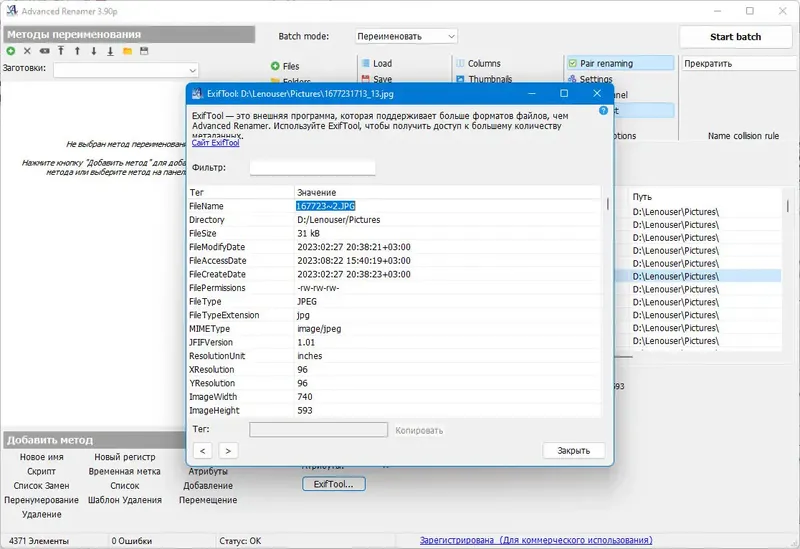This screenshot has height=549, width=800.
Task: Click the green add method icon
Action: click(x=11, y=51)
